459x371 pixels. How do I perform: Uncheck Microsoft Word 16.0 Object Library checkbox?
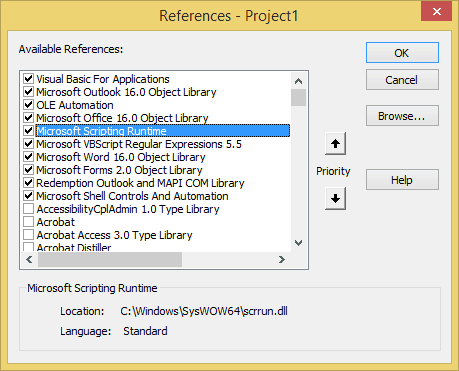point(29,157)
